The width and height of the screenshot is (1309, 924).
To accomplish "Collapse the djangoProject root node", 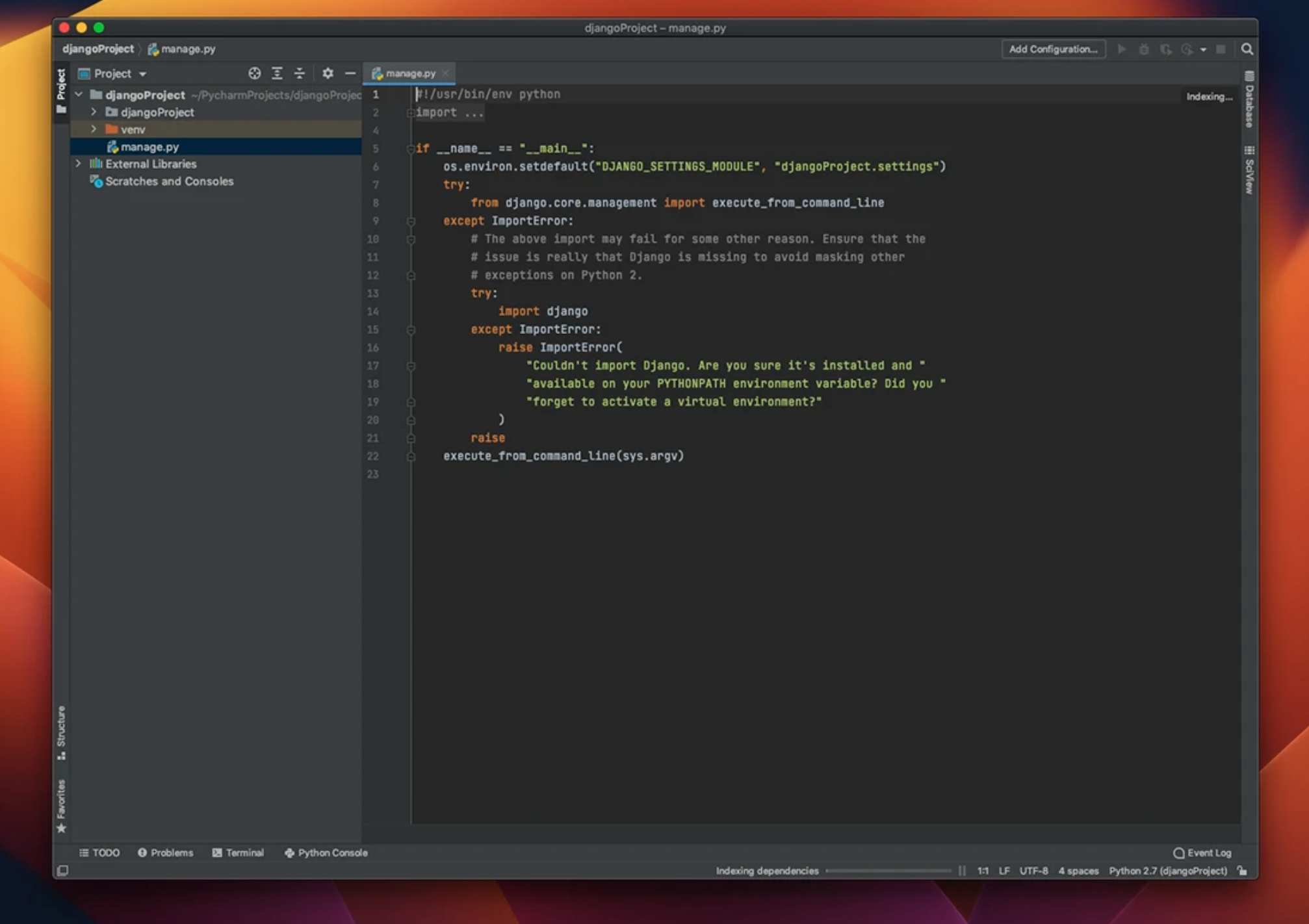I will click(x=77, y=95).
